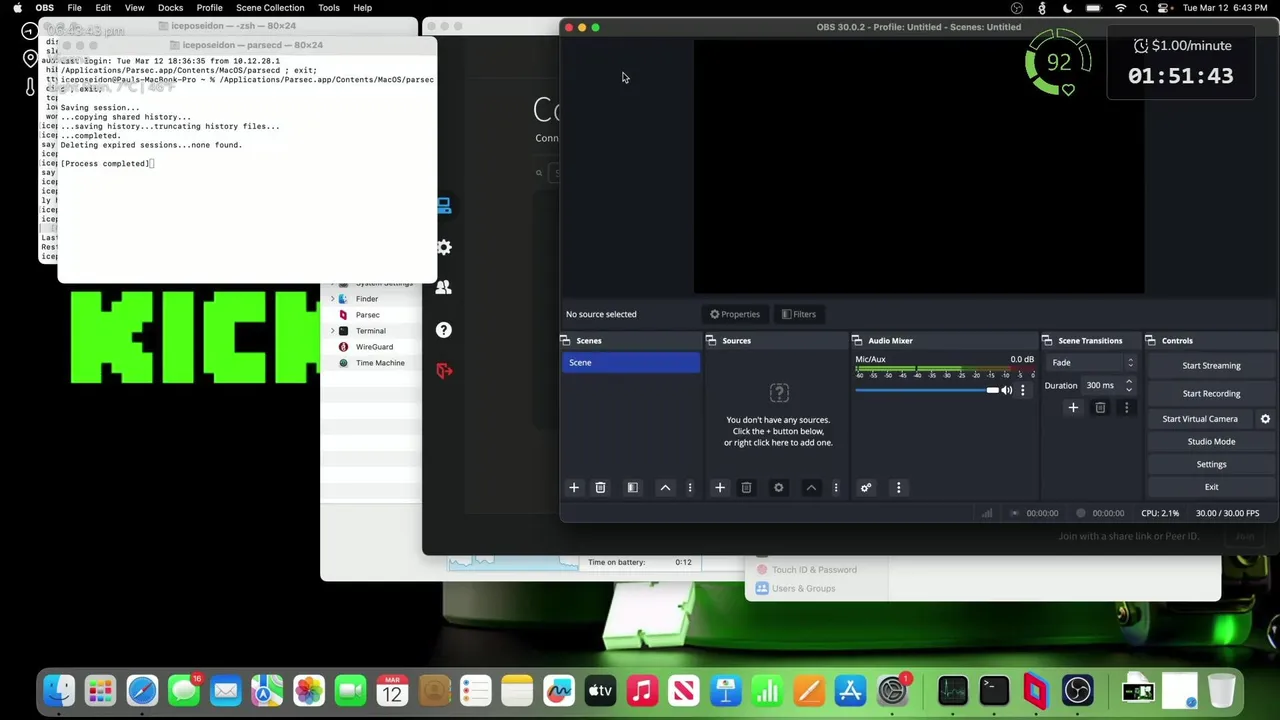Pop out the Controls dock panel icon
Image resolution: width=1280 pixels, height=720 pixels.
pos(1151,341)
